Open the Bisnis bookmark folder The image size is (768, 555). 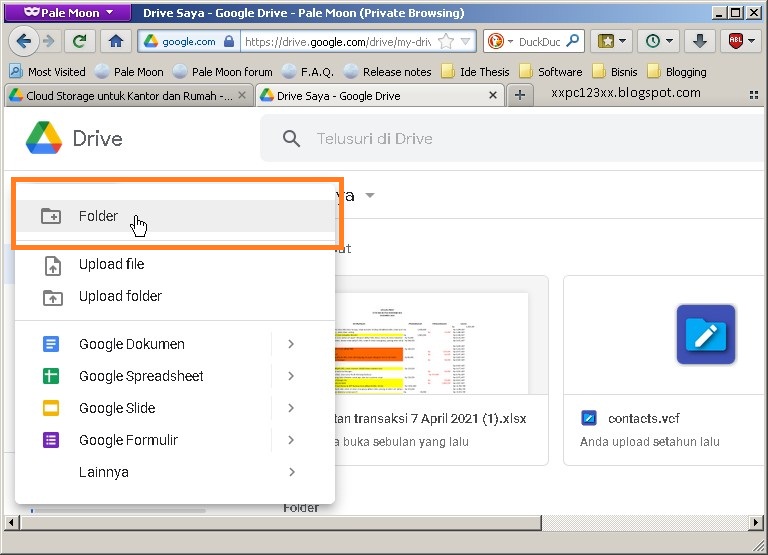tap(615, 72)
